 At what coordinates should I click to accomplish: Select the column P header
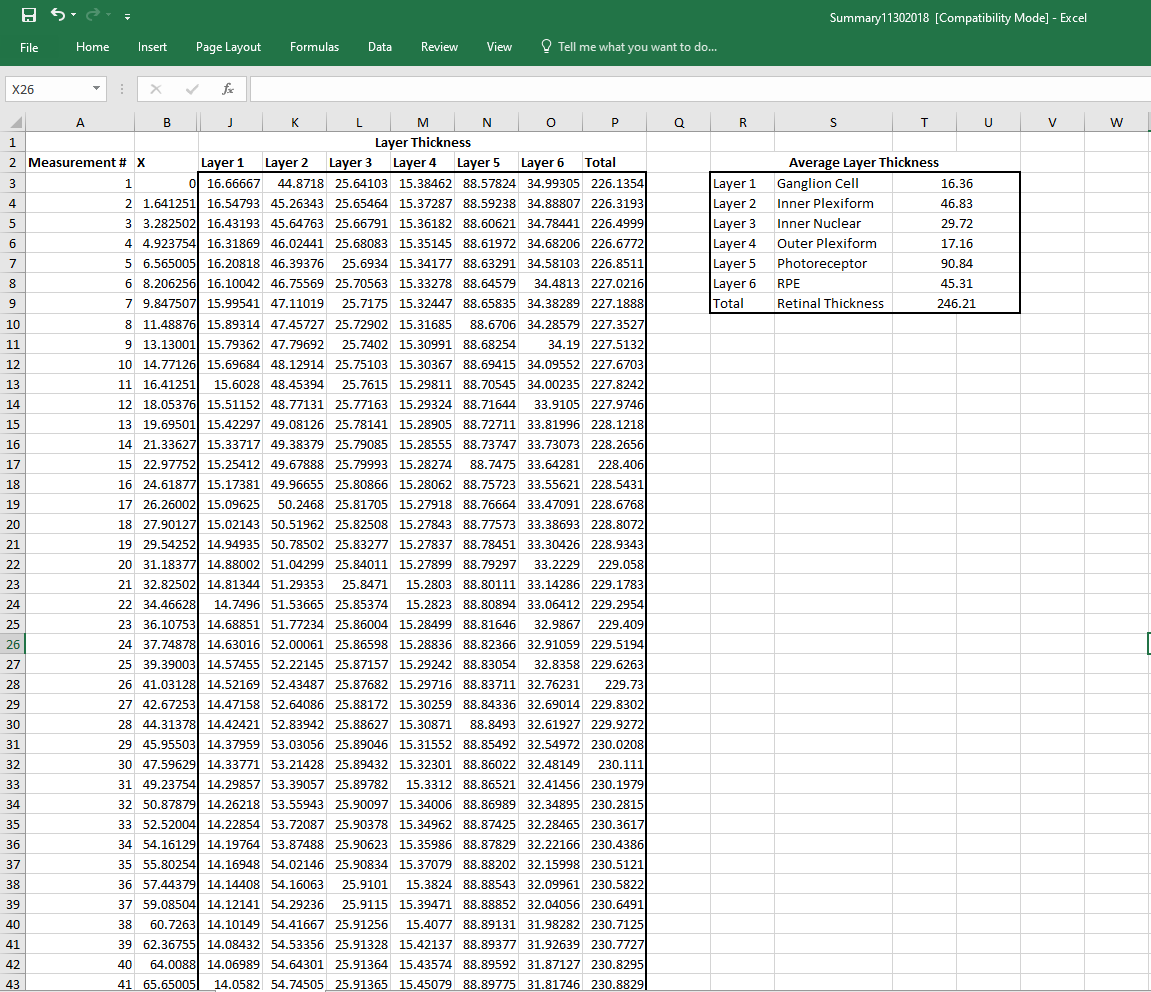[614, 123]
